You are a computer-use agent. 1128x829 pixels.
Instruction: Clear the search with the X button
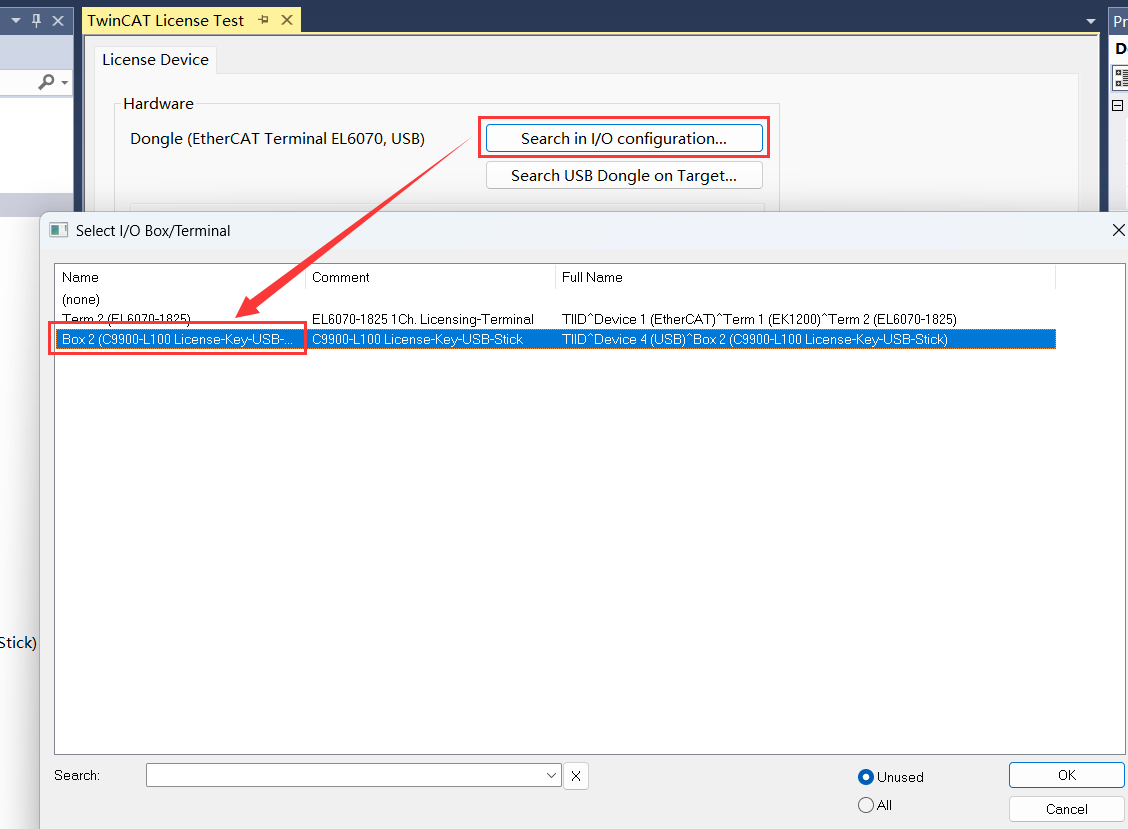(x=576, y=776)
